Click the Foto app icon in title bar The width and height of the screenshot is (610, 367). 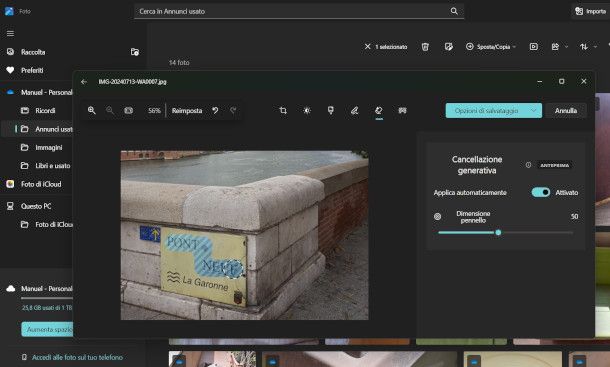(9, 11)
